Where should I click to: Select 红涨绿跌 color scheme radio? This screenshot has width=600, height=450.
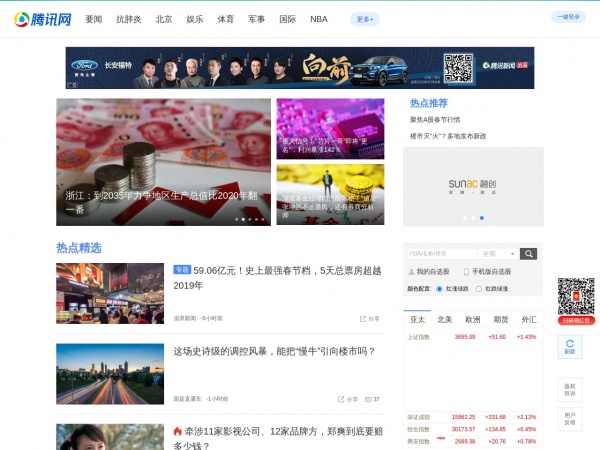(439, 289)
